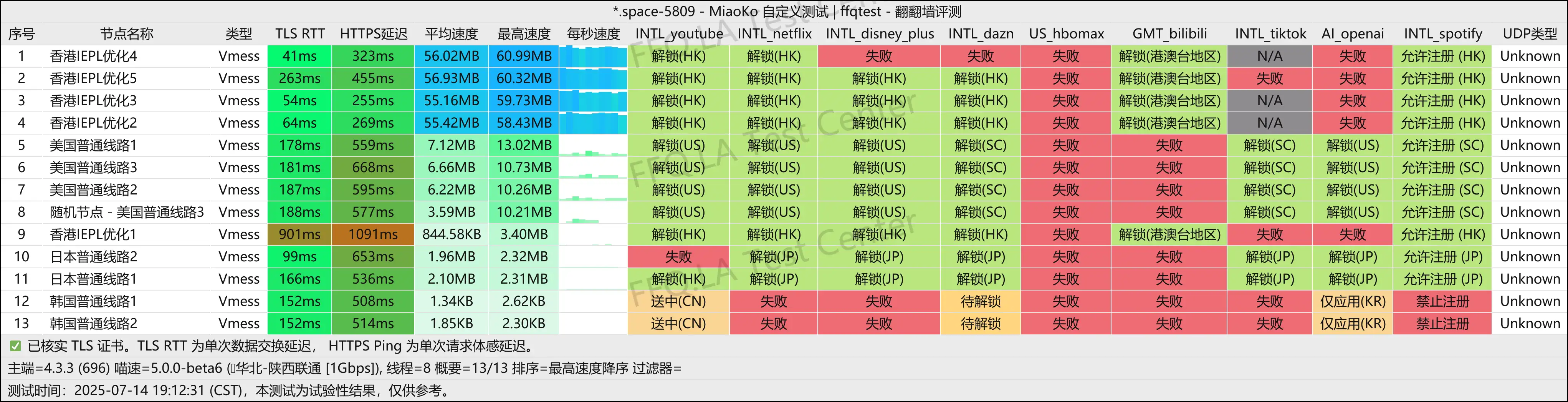Click the INTL_youtube column header
The width and height of the screenshot is (1568, 402).
(x=679, y=34)
